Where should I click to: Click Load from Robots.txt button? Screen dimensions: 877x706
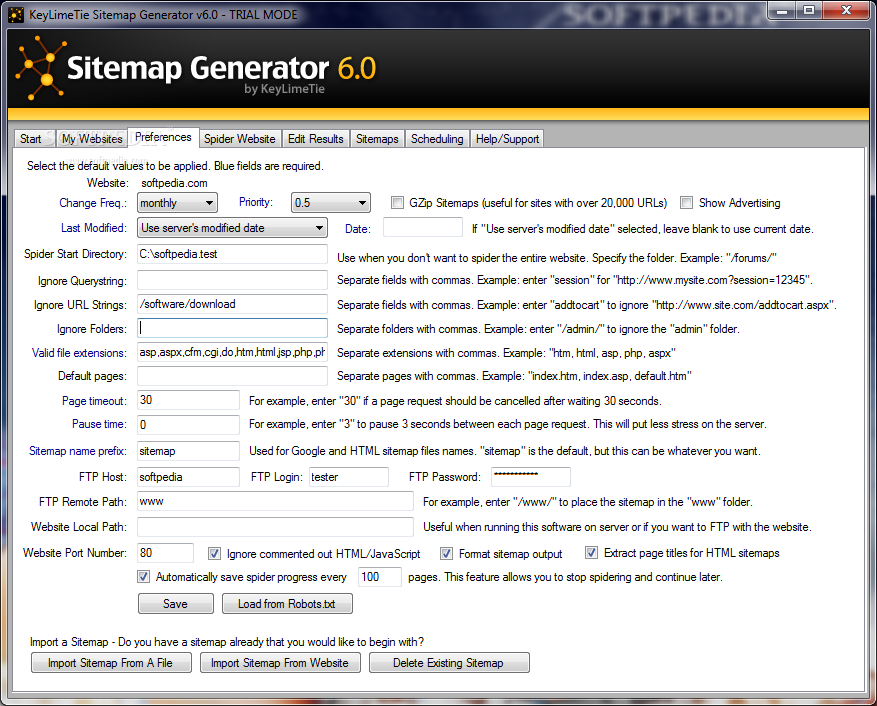click(x=287, y=604)
